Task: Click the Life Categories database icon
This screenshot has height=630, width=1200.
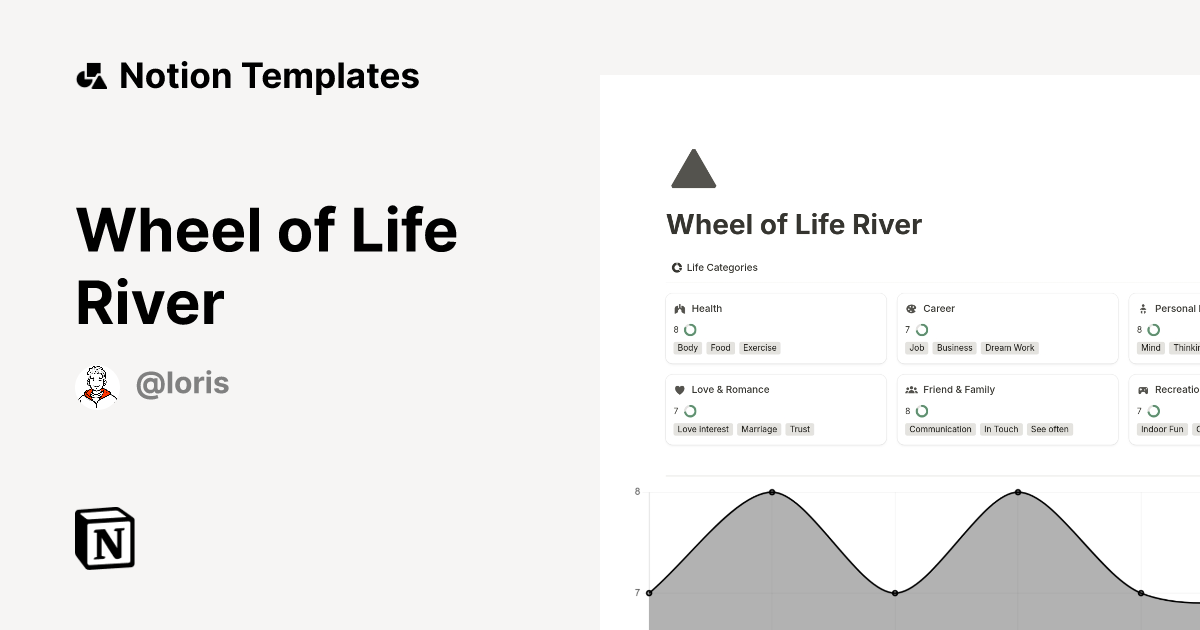Action: (x=676, y=267)
